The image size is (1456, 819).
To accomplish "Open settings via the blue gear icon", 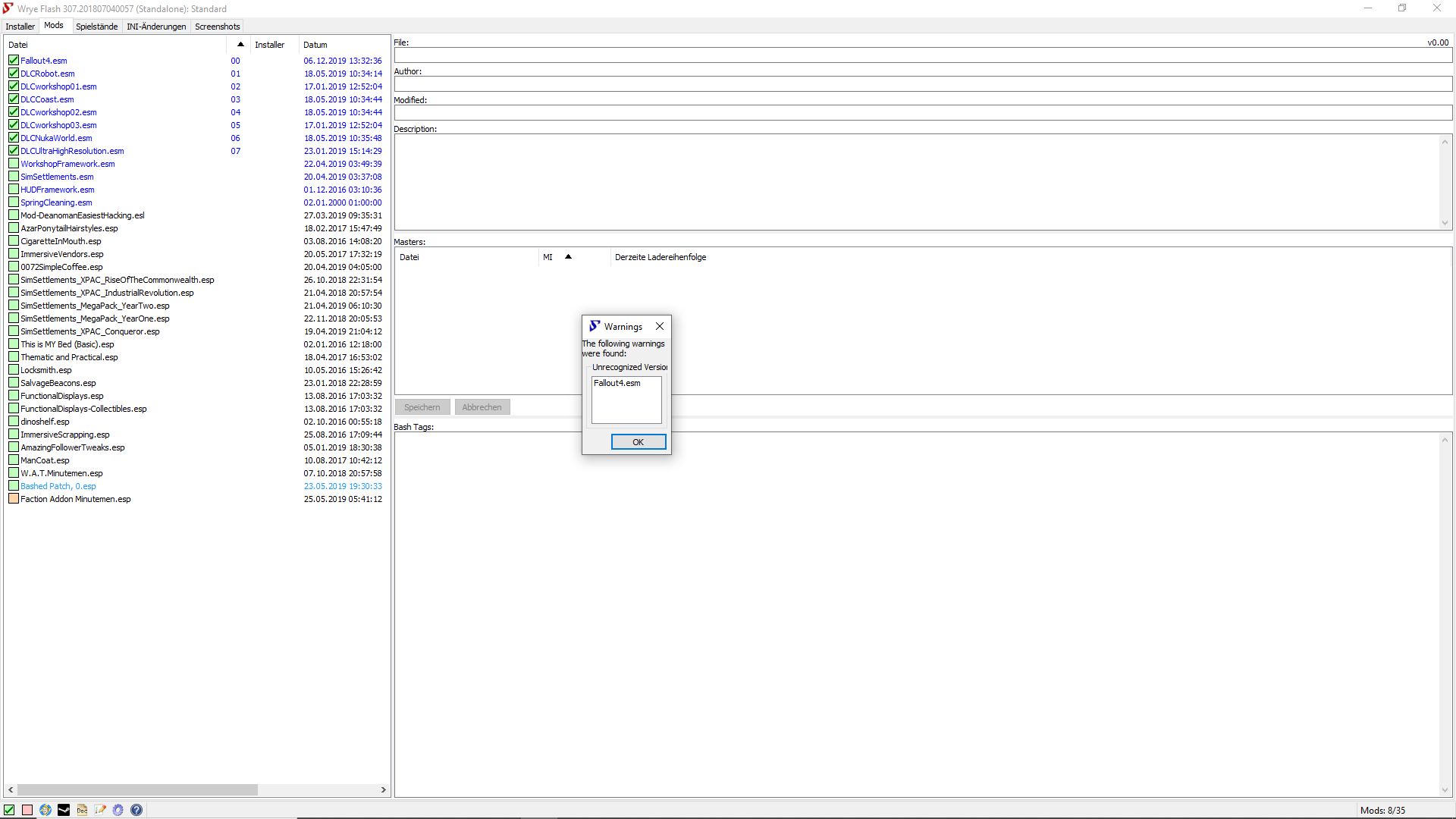I will [118, 810].
